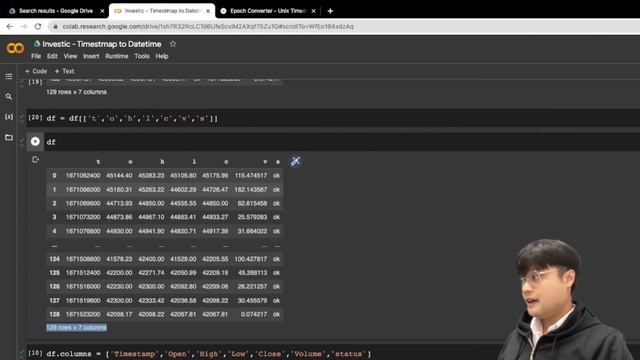Open a new browser tab
This screenshot has width=640, height=360.
click(330, 11)
